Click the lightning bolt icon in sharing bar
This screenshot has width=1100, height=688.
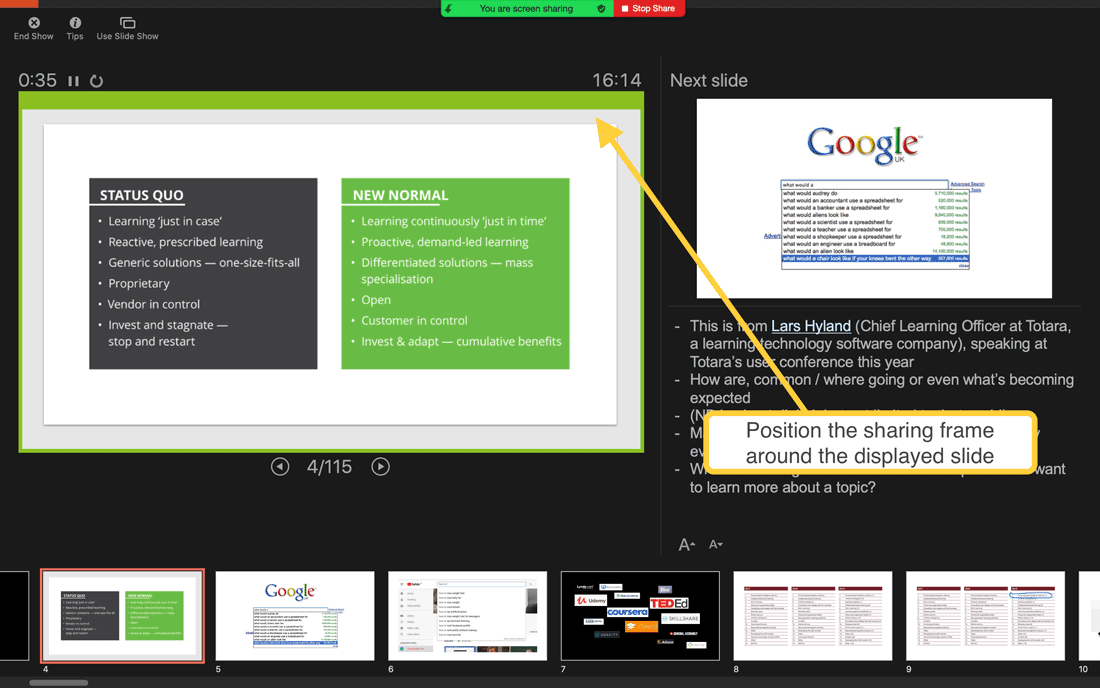[x=448, y=8]
